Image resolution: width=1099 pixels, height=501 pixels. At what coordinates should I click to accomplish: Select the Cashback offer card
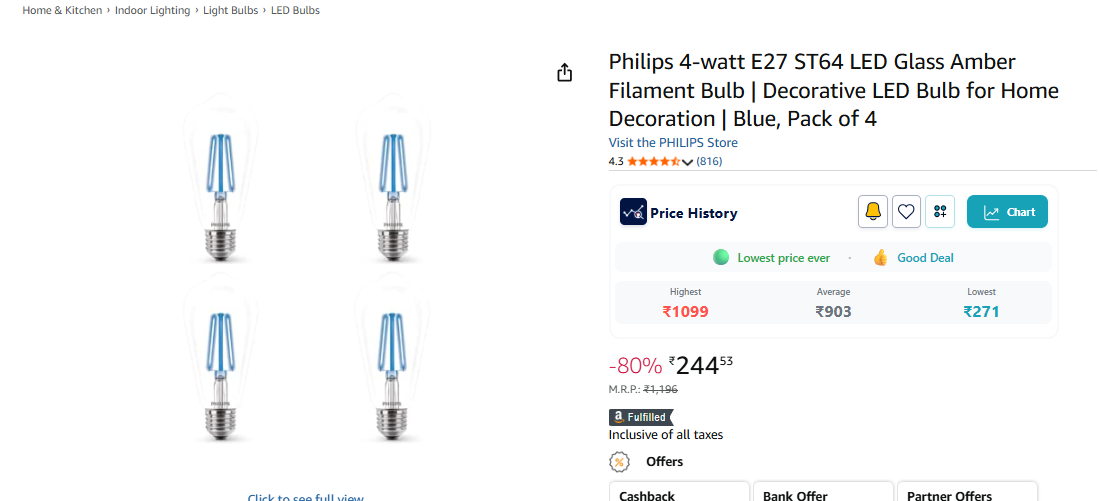679,492
